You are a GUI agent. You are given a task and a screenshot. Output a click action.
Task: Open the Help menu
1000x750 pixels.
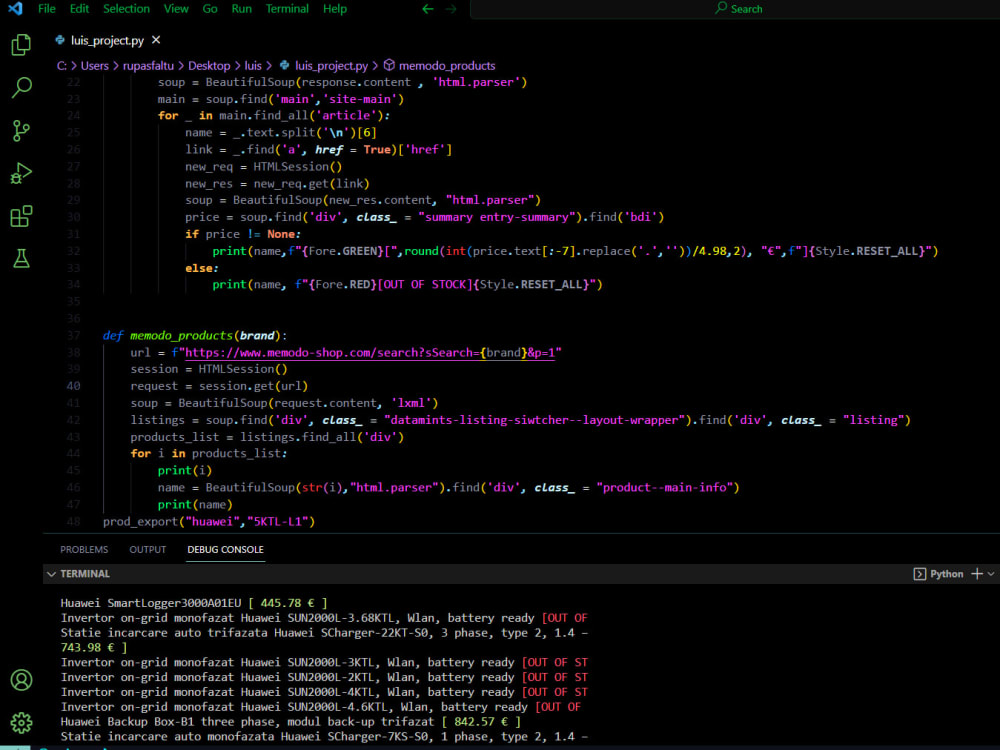(x=335, y=9)
